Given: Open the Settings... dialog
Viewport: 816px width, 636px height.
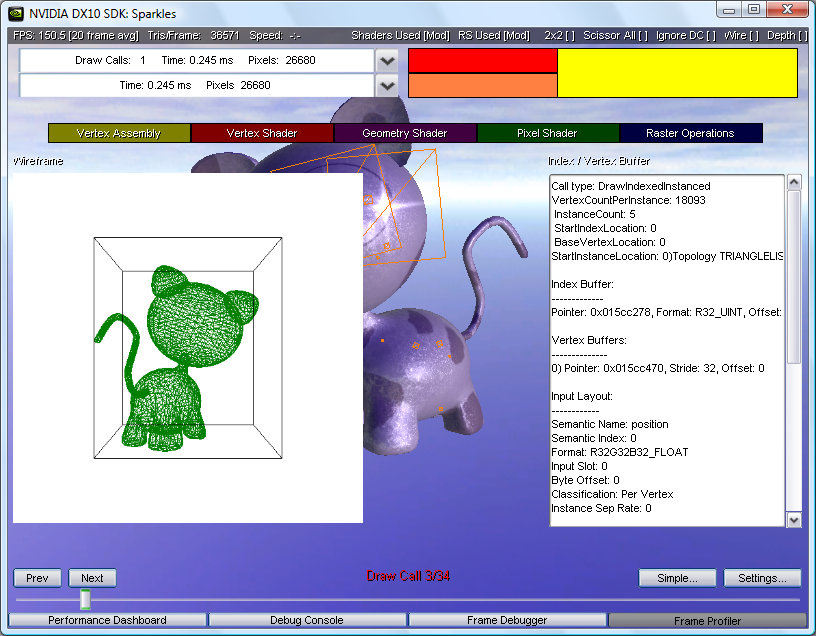Looking at the screenshot, I should 762,578.
